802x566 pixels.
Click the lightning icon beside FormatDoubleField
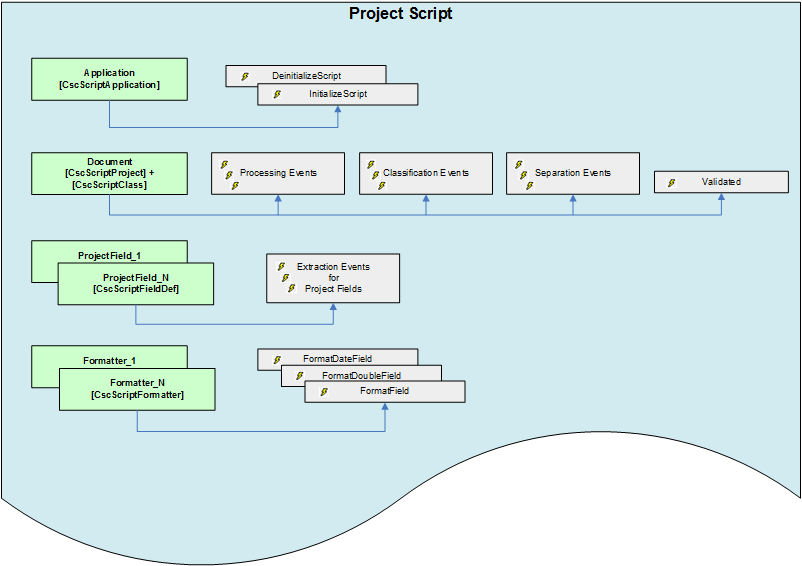[x=299, y=376]
